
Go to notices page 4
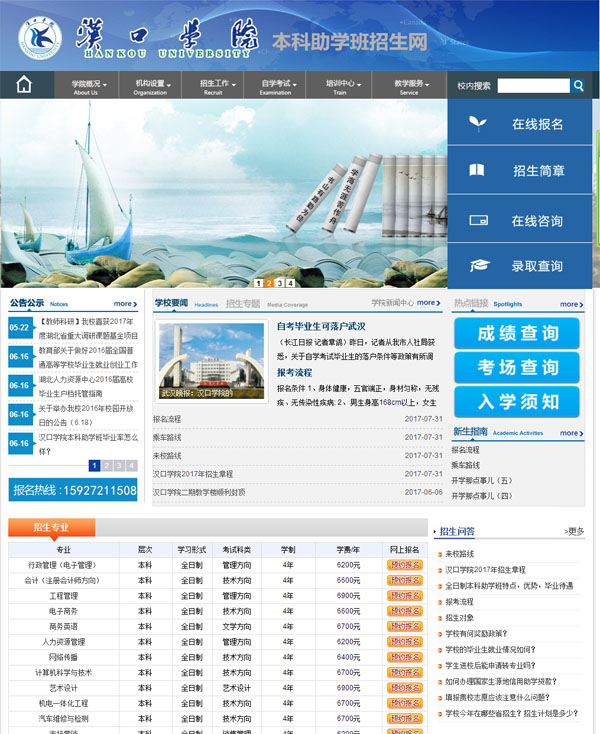pyautogui.click(x=132, y=465)
